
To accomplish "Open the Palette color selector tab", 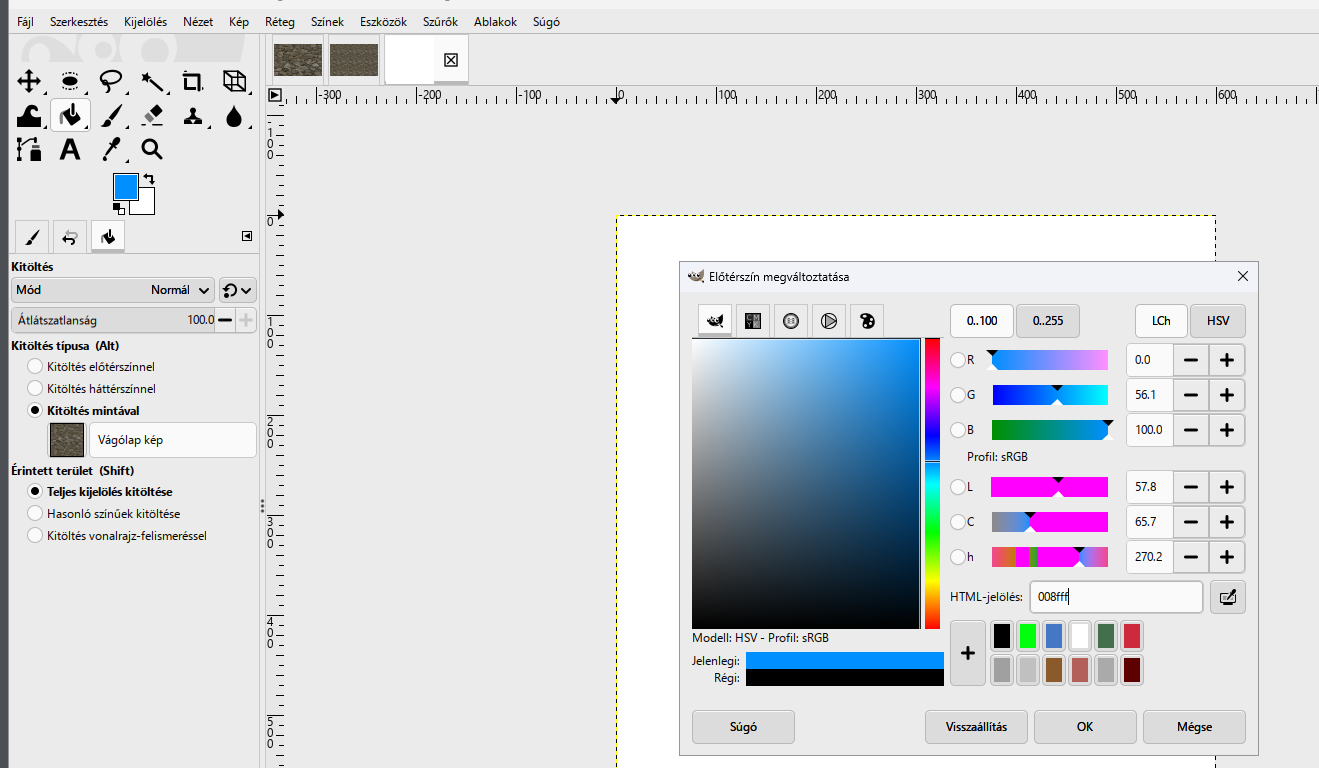I will pyautogui.click(x=867, y=321).
